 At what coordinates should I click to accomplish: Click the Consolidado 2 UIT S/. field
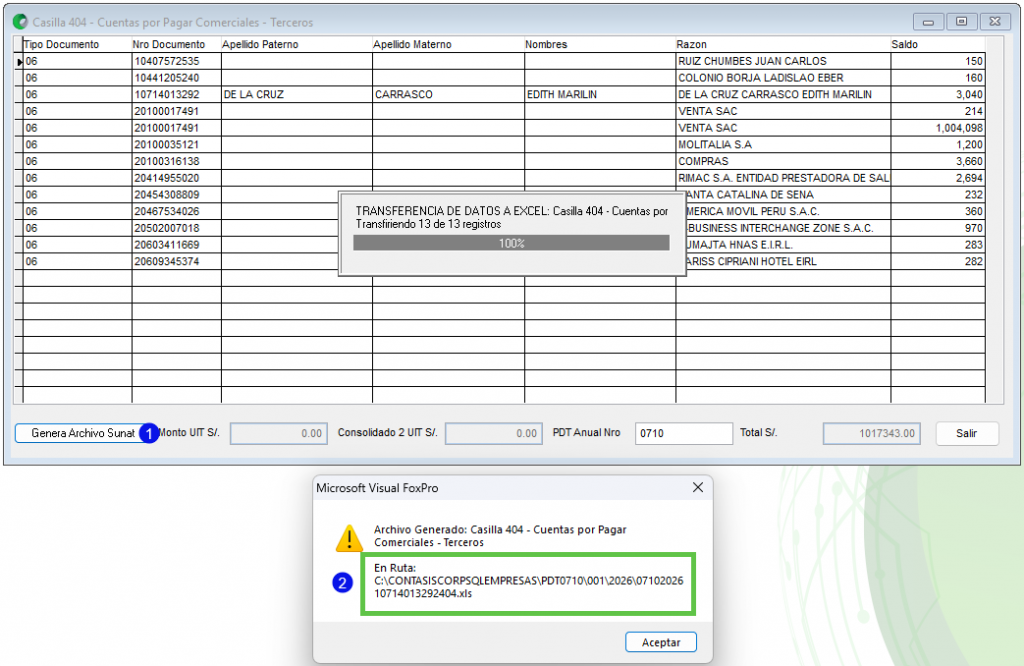(494, 434)
